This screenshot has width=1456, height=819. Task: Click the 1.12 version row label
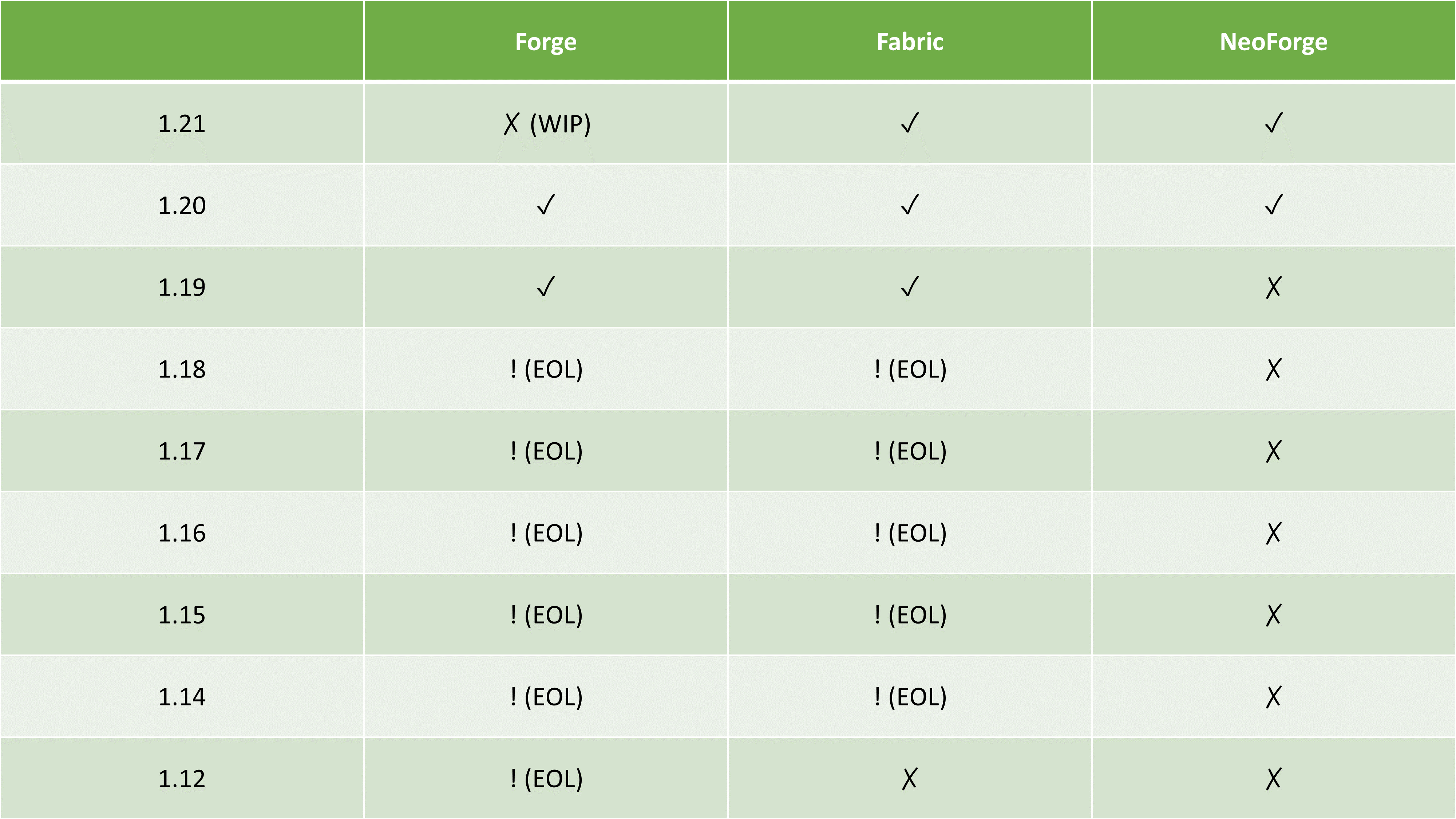[182, 778]
